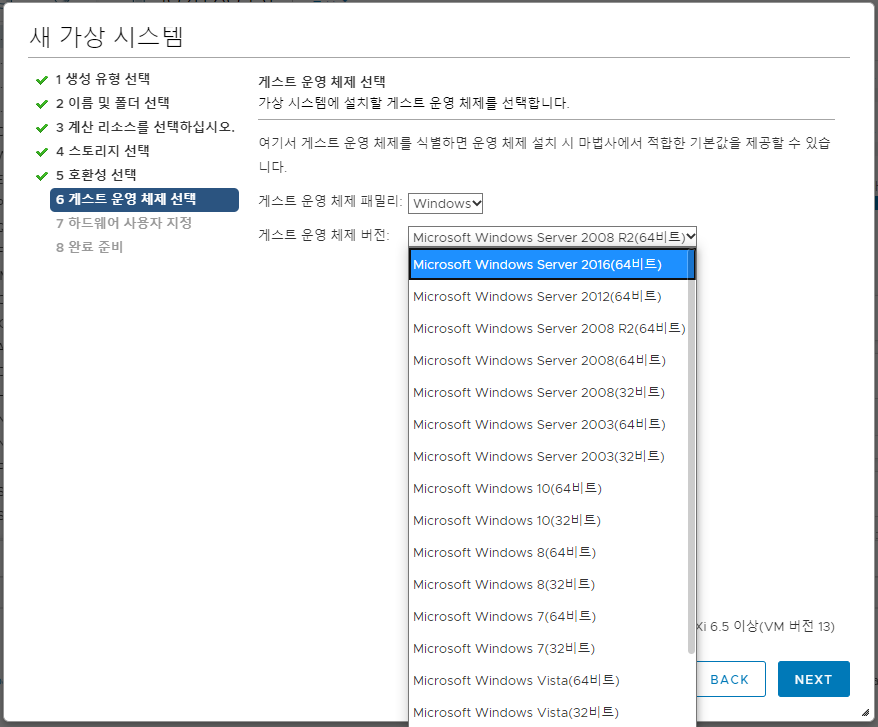The image size is (878, 727).
Task: Select Microsoft Windows Vista(32비트)
Action: (549, 711)
